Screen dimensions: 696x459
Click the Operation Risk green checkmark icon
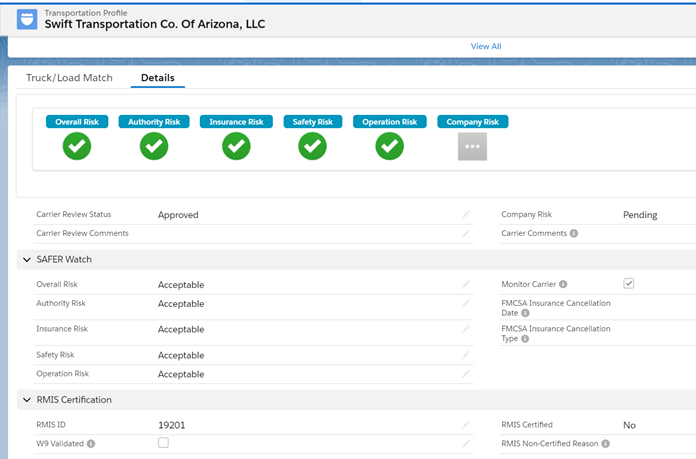pyautogui.click(x=389, y=146)
